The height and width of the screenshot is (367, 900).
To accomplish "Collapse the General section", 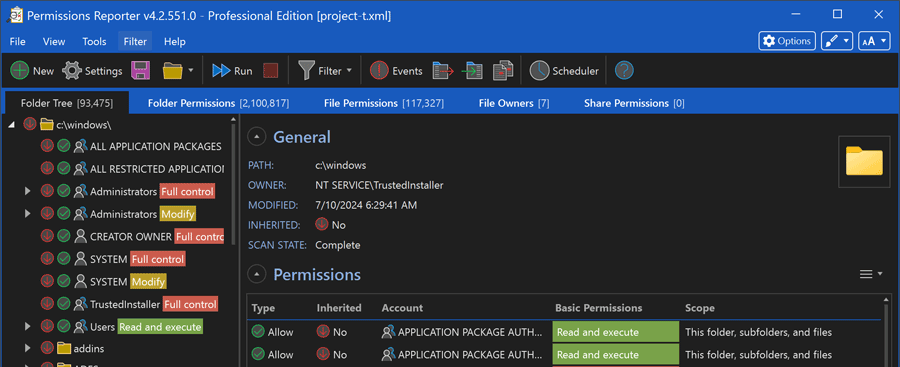I will (x=257, y=137).
